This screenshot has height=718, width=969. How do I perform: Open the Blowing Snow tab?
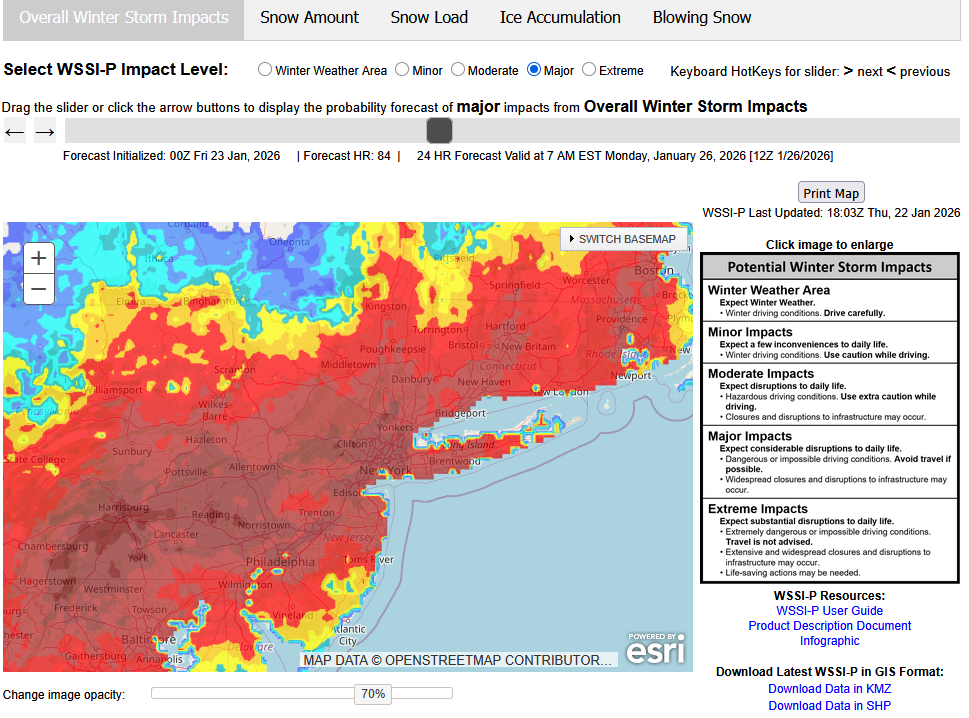pyautogui.click(x=702, y=18)
